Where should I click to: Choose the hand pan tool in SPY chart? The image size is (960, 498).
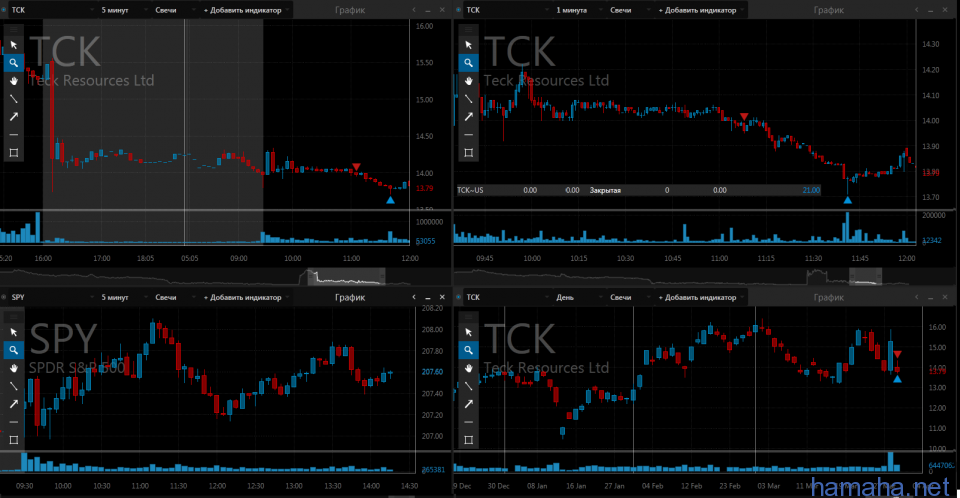pyautogui.click(x=13, y=368)
